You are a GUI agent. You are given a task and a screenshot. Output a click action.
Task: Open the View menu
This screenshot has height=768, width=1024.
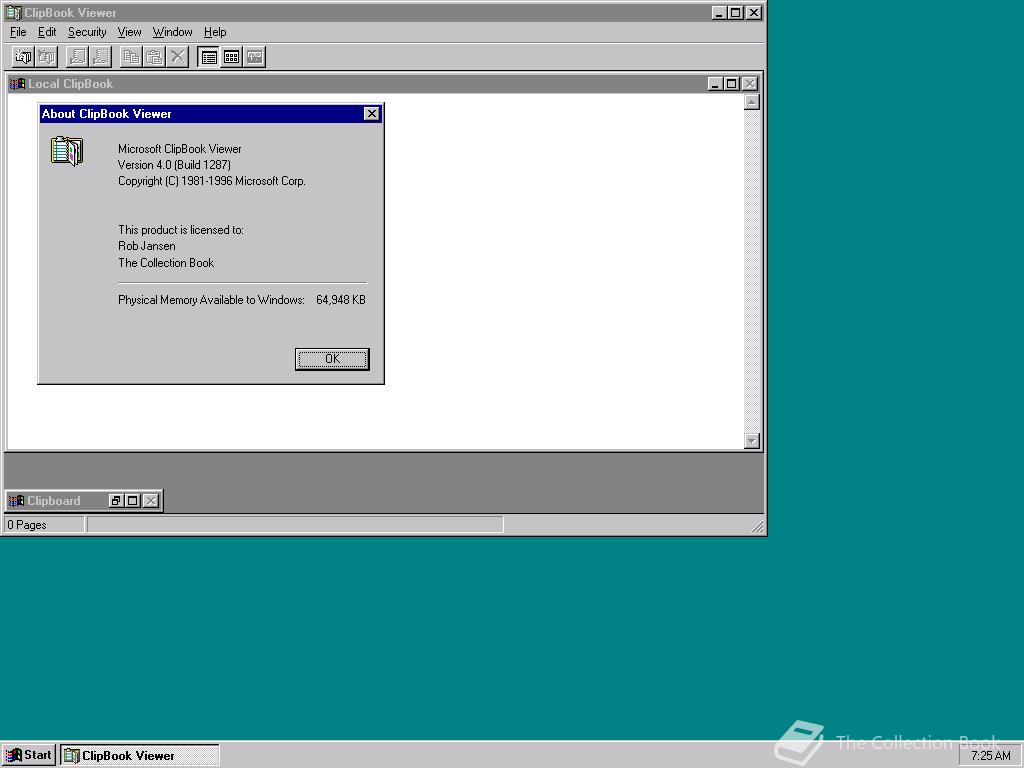coord(129,32)
